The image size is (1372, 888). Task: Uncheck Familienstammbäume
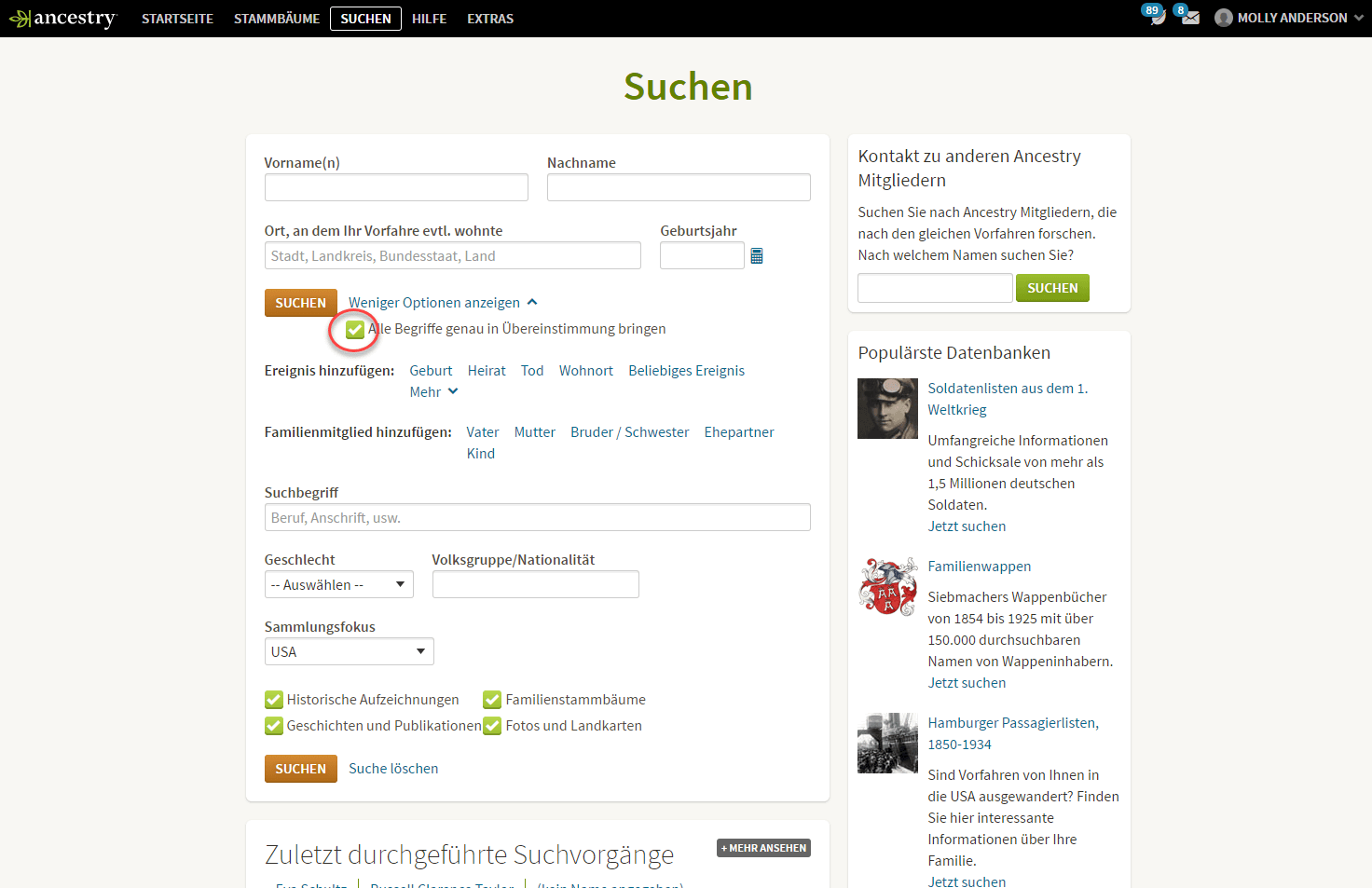point(492,700)
